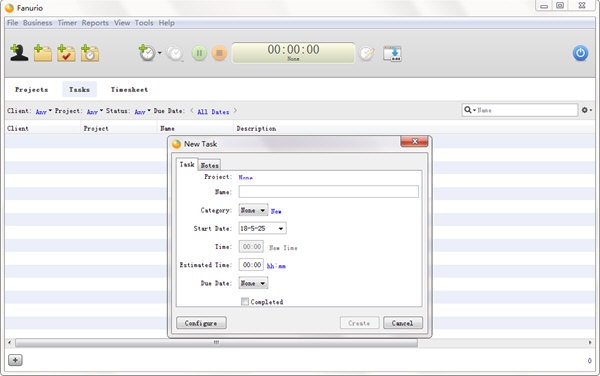Click the plus add button at bottom left
Viewport: 600px width, 376px height.
[15, 360]
